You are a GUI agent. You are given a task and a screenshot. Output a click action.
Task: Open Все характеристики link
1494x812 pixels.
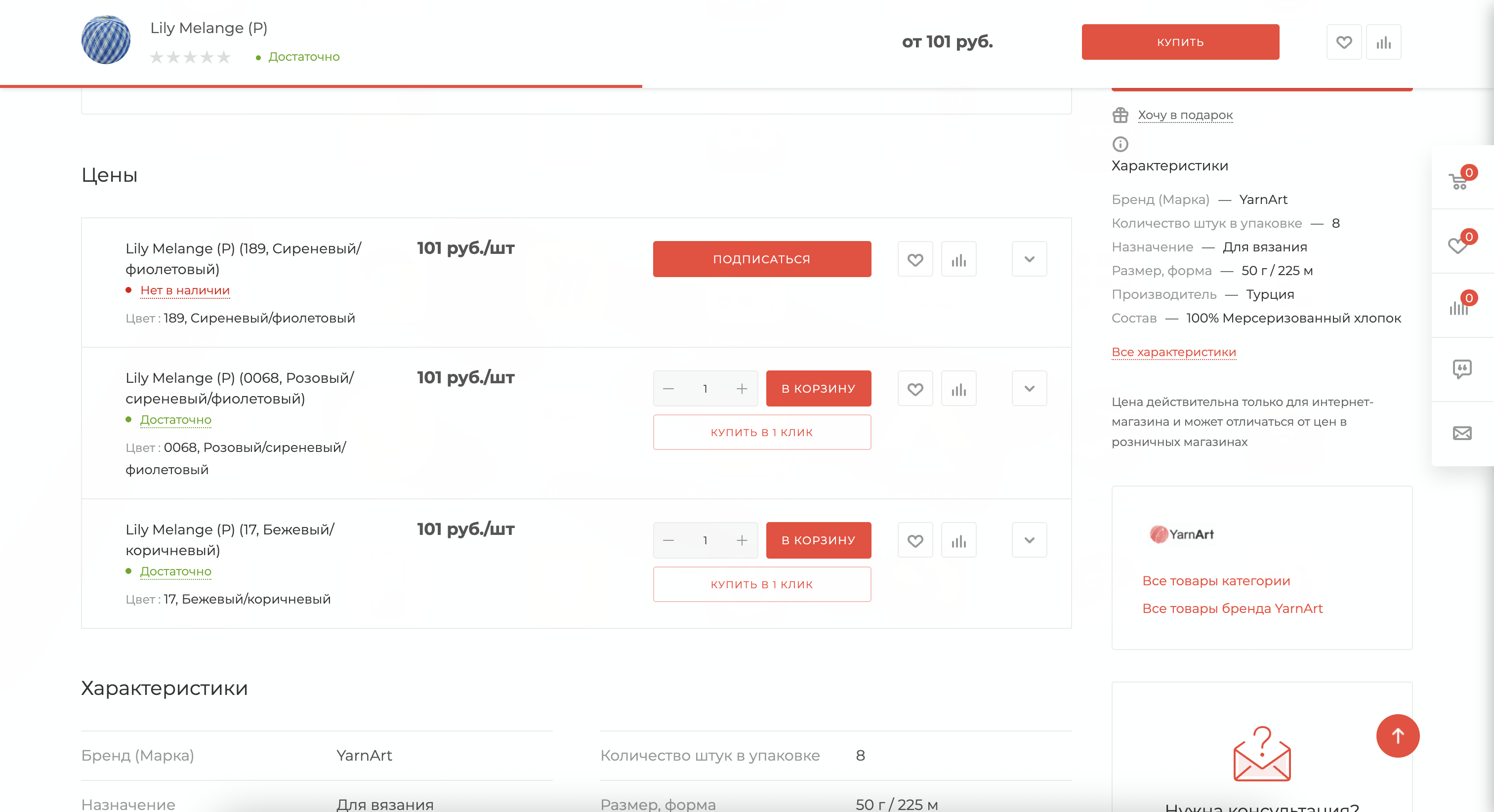(1173, 352)
